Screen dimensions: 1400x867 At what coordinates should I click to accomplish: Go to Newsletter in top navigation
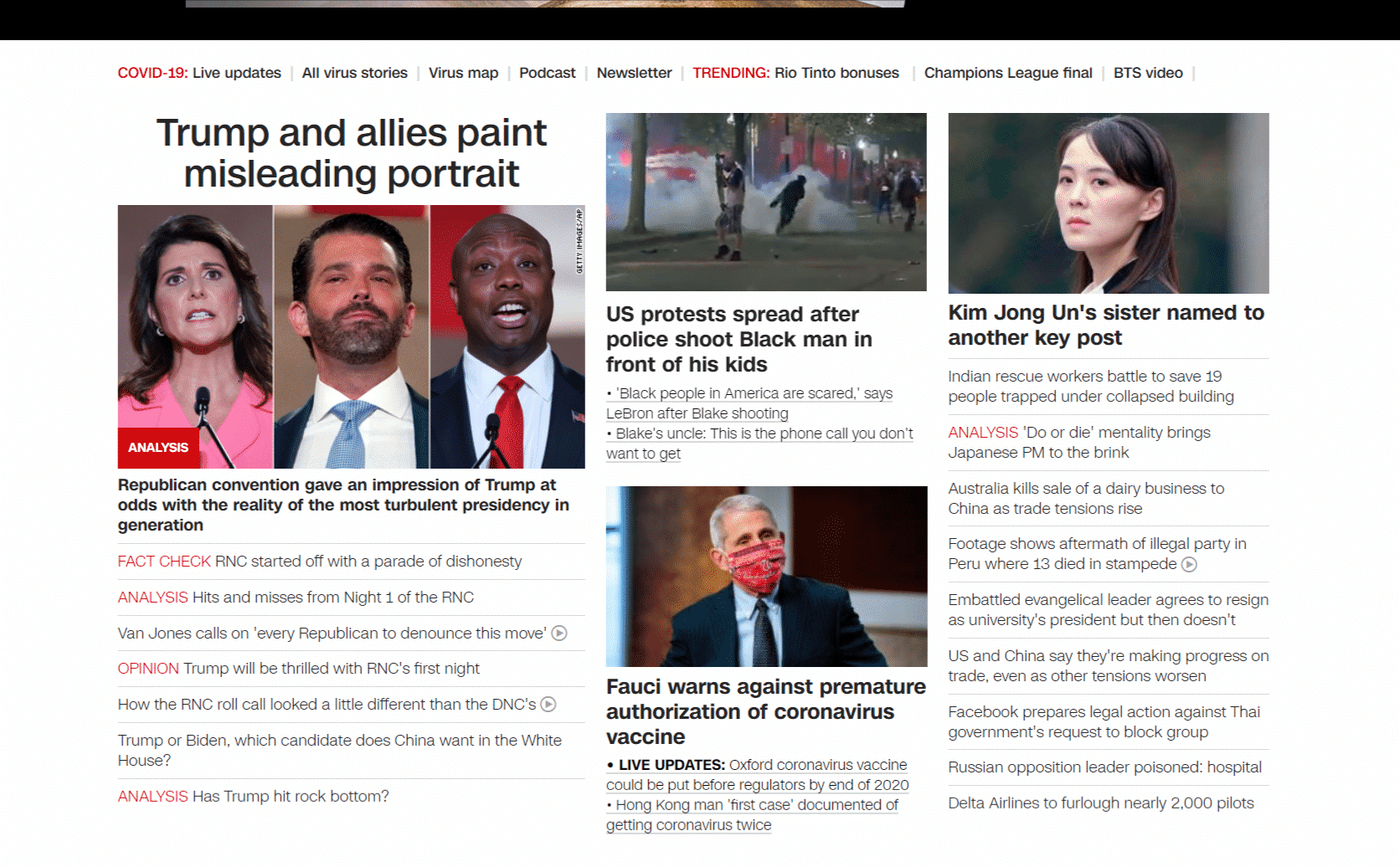coord(634,73)
